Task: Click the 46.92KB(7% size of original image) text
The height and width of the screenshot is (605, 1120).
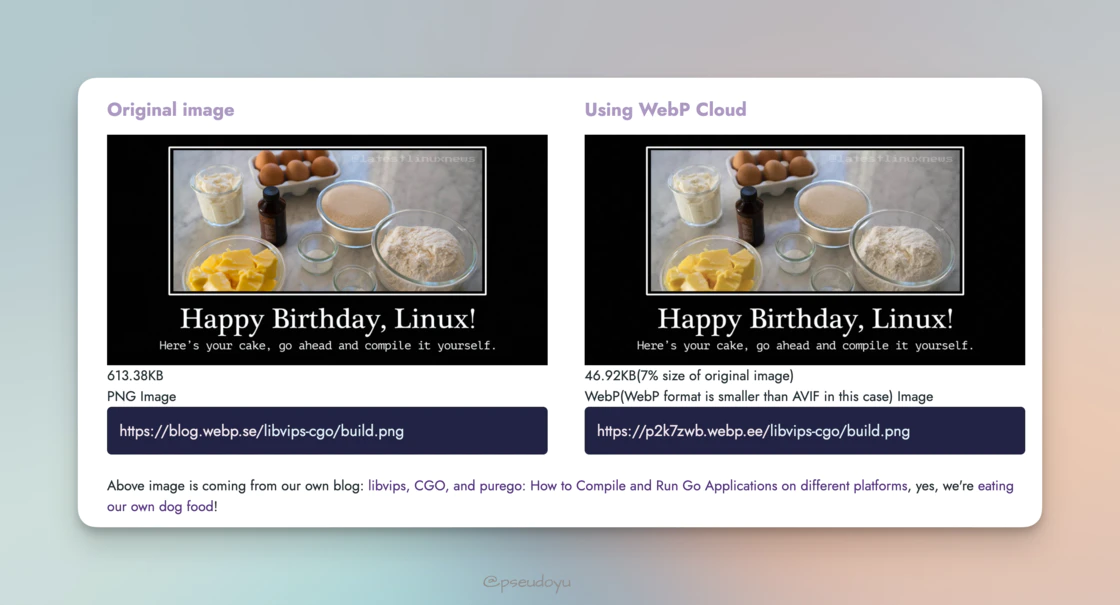Action: click(689, 376)
